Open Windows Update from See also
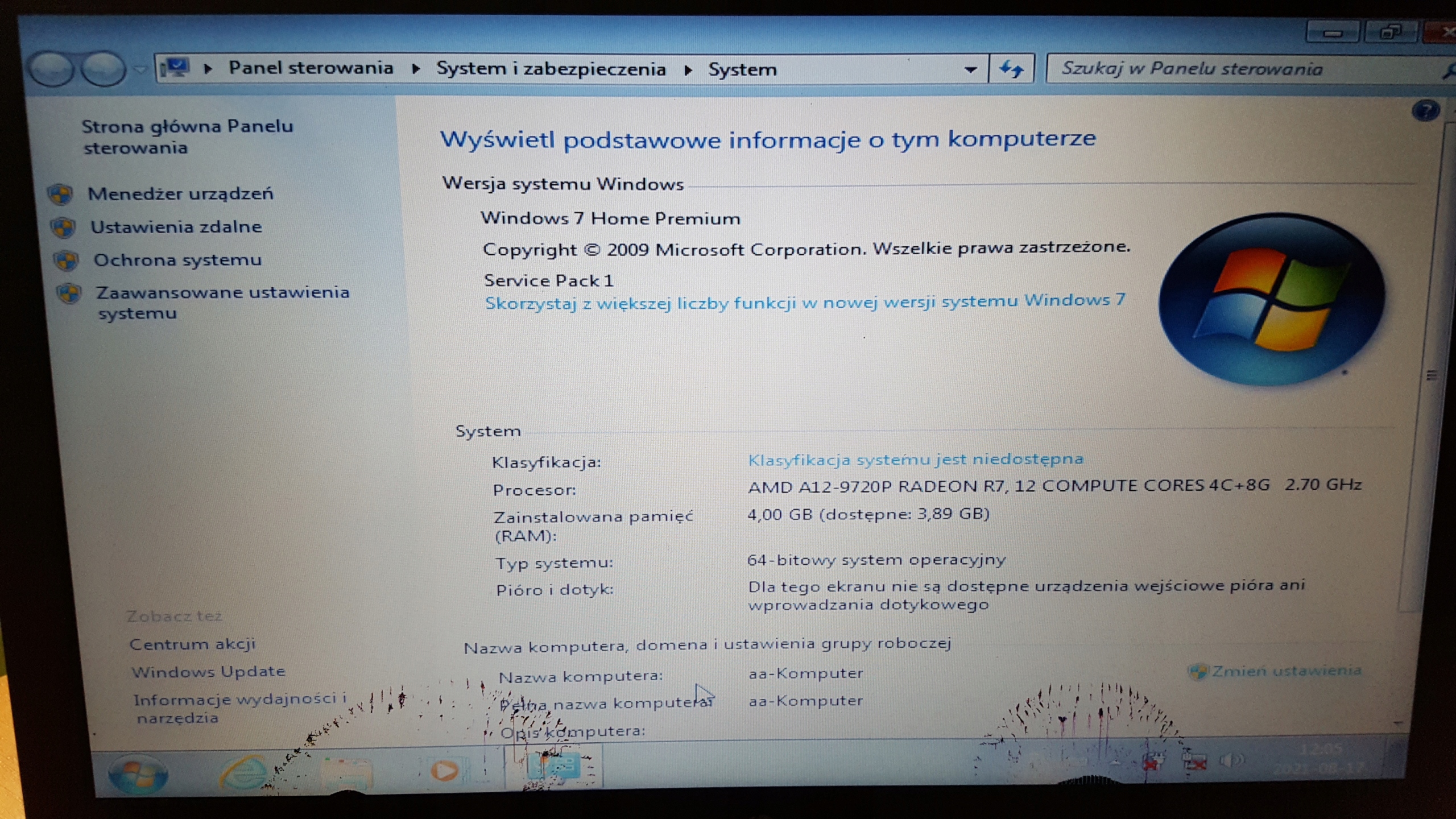Screen dimensions: 1456x819 pyautogui.click(x=208, y=672)
